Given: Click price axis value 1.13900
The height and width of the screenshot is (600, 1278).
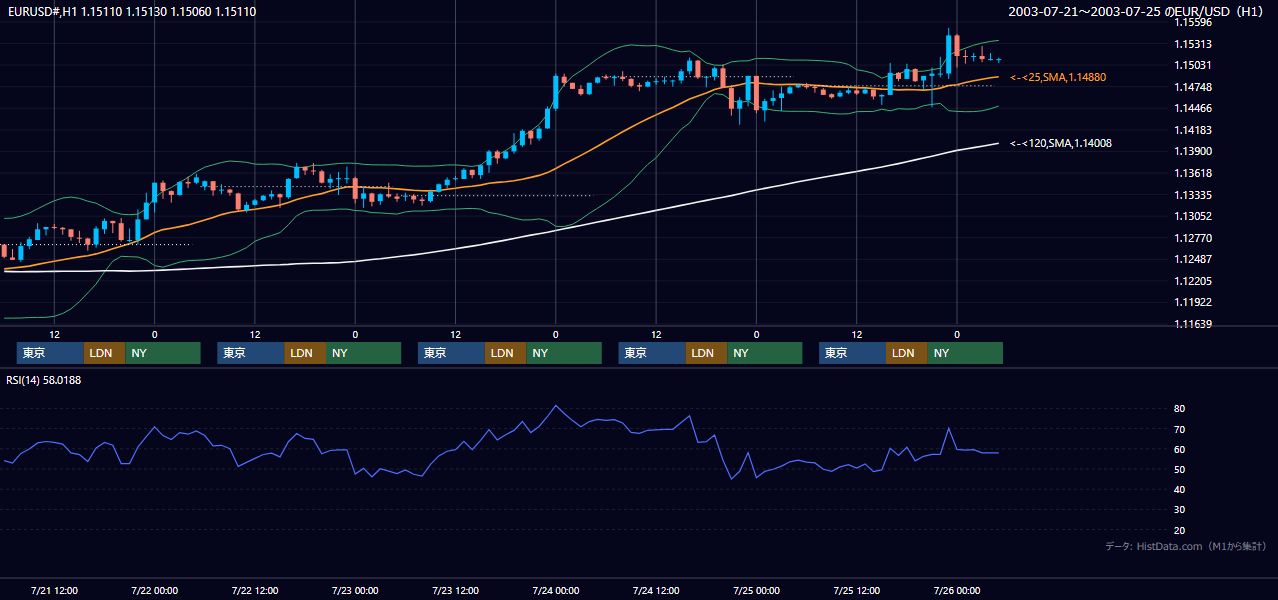Looking at the screenshot, I should [x=1192, y=151].
